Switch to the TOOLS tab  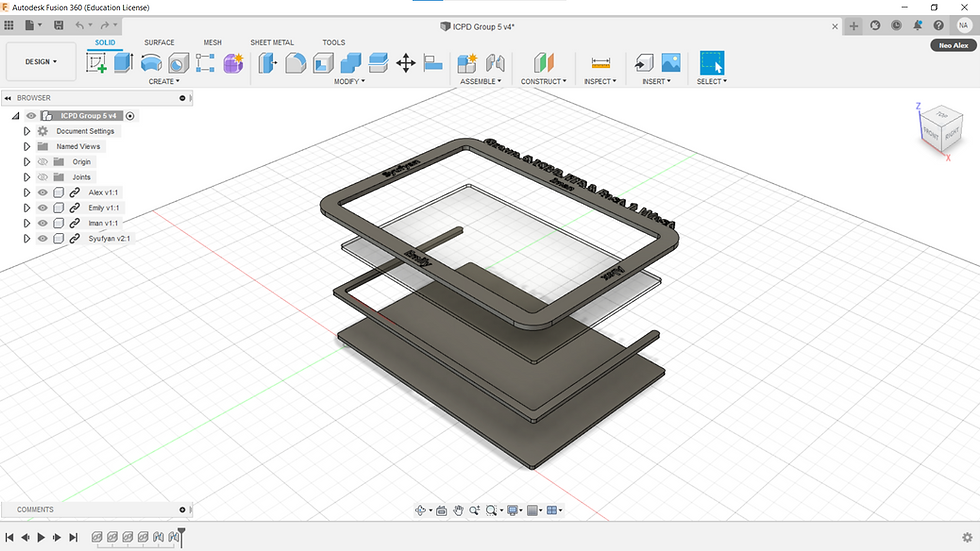(x=334, y=42)
